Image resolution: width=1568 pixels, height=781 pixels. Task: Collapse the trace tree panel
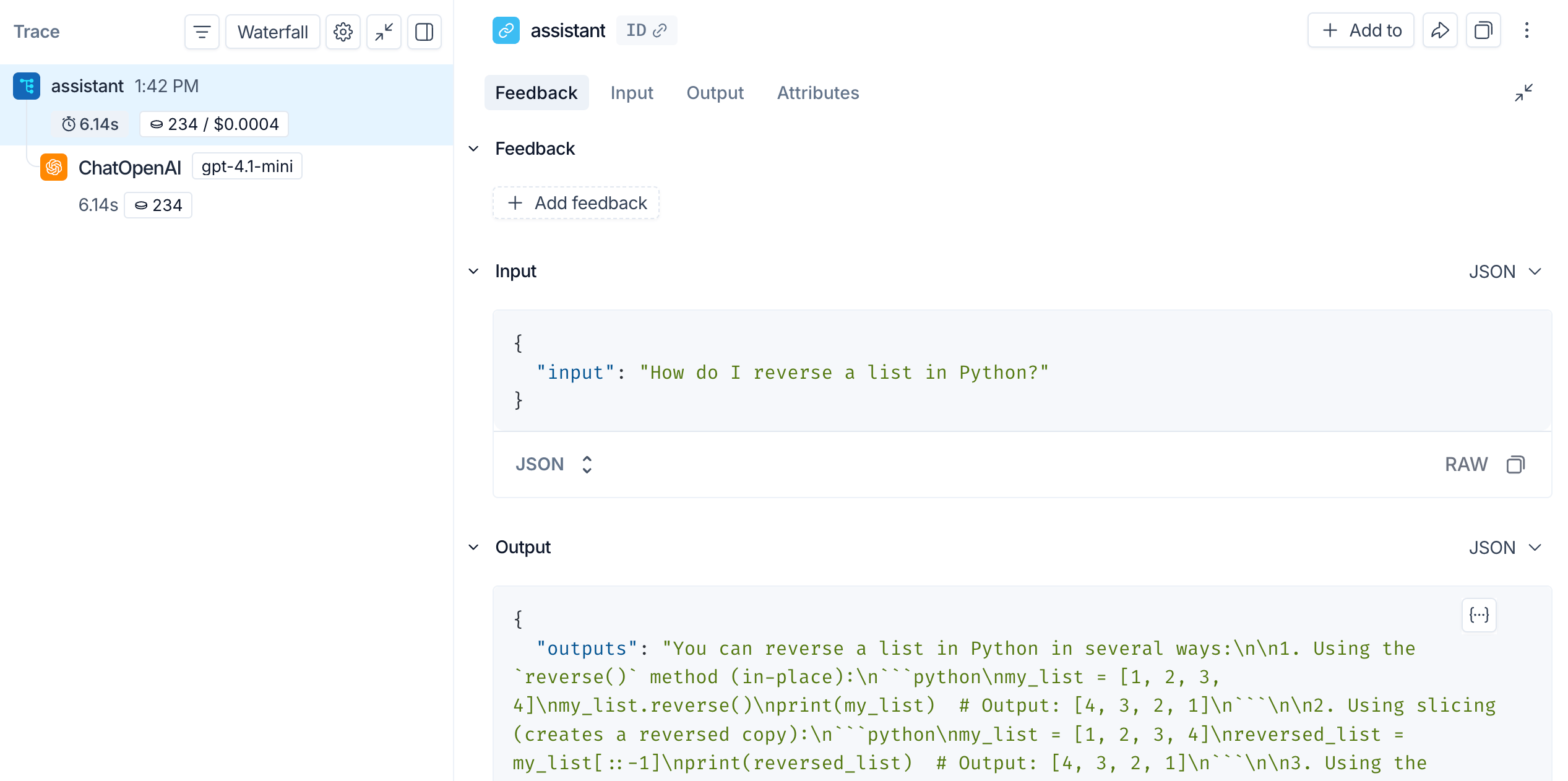click(x=384, y=32)
